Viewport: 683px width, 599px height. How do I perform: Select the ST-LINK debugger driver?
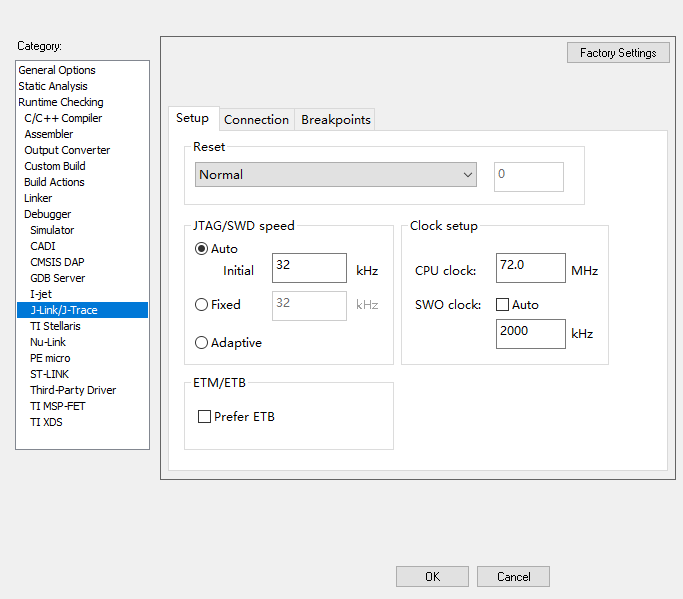(49, 374)
